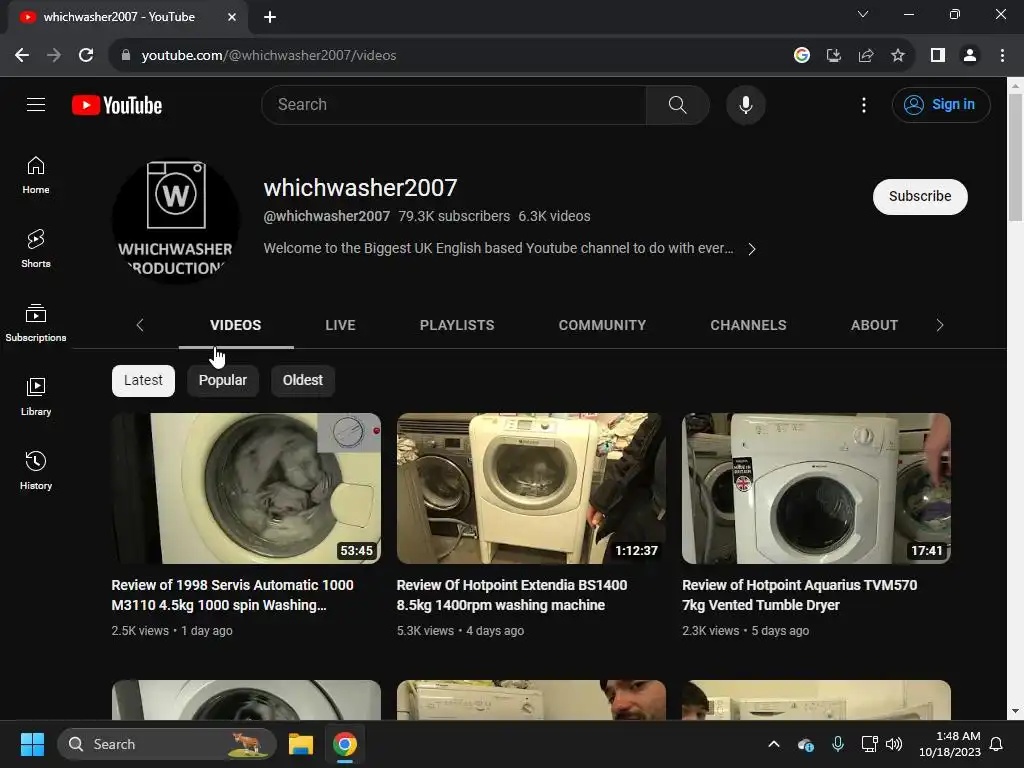Open File Explorer from taskbar
Viewport: 1024px width, 768px height.
[x=301, y=744]
